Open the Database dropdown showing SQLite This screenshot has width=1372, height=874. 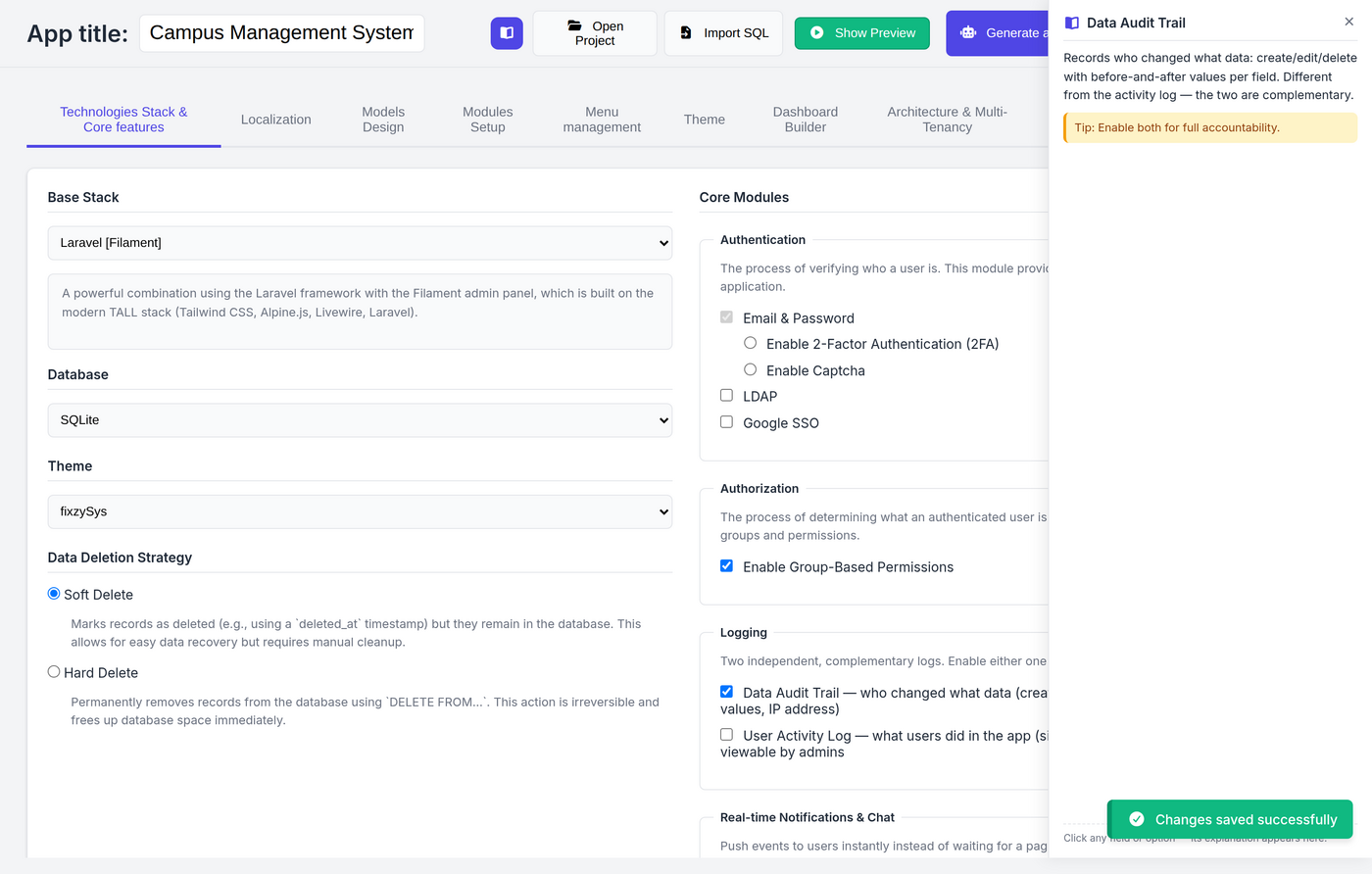[360, 420]
